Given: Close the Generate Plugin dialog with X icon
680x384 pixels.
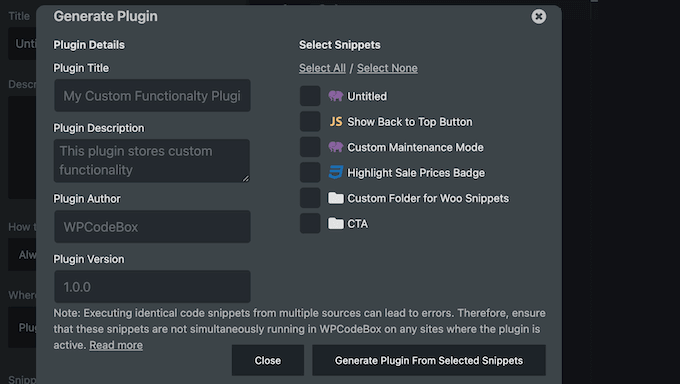Looking at the screenshot, I should tap(539, 16).
